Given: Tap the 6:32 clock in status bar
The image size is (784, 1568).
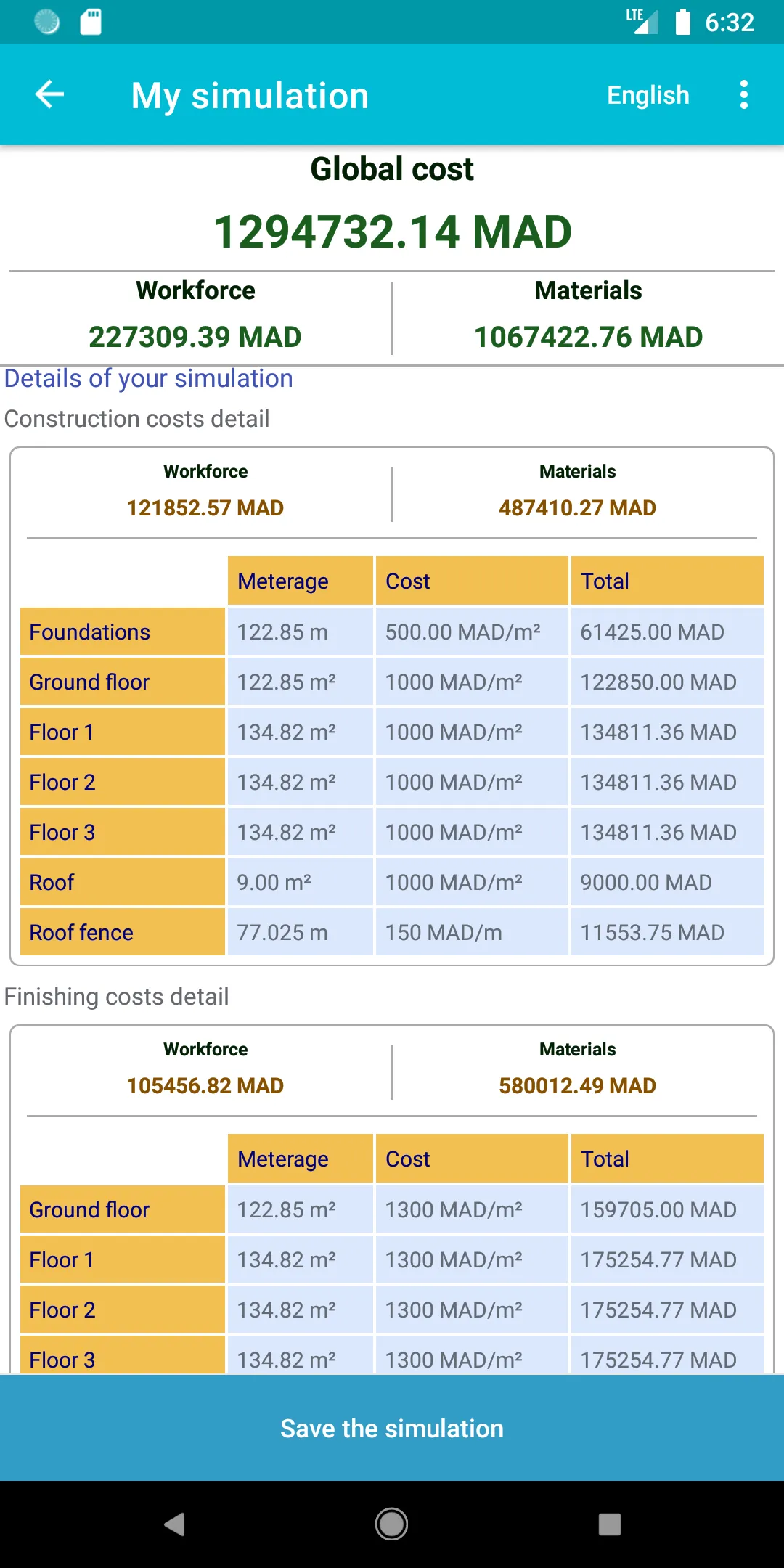Looking at the screenshot, I should click(730, 23).
